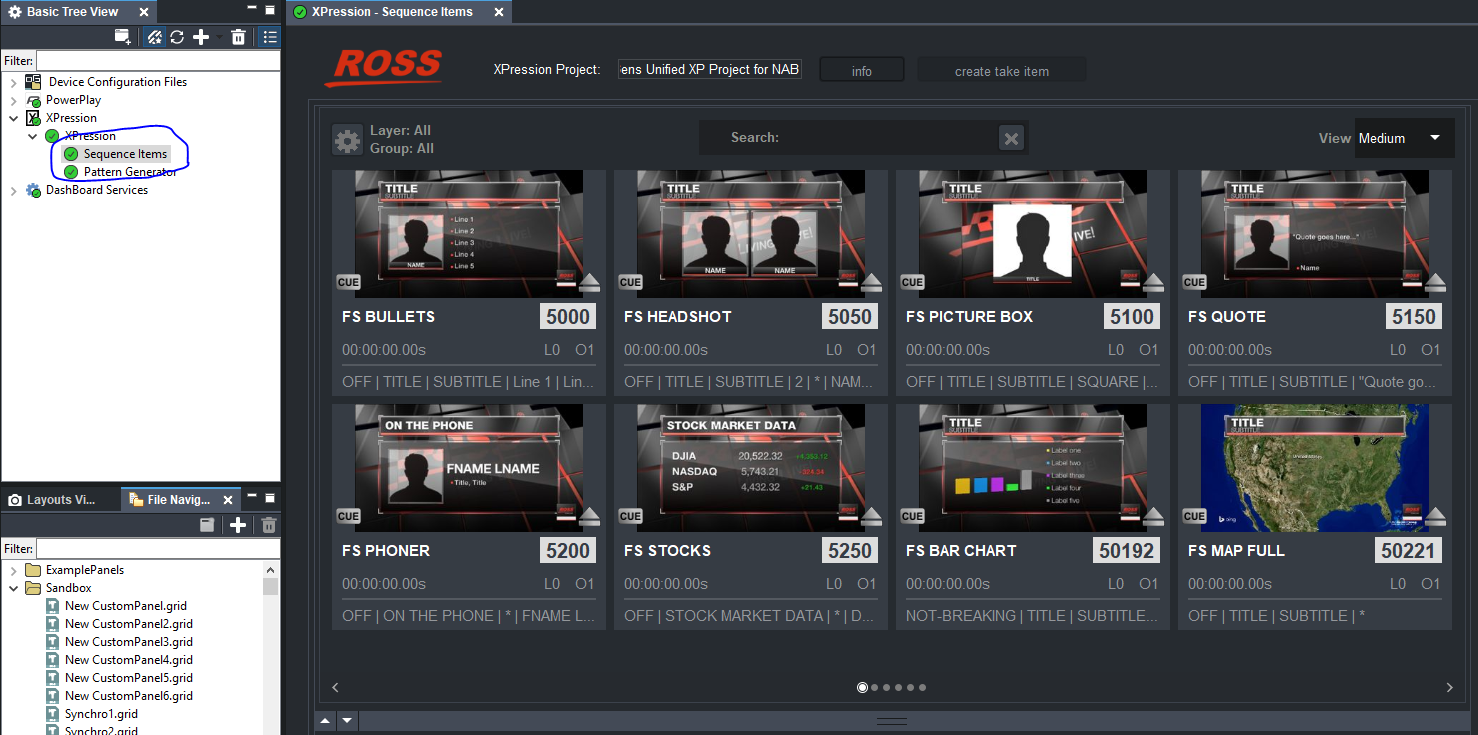Click the ID number 50192
This screenshot has height=735, width=1478.
(x=1127, y=550)
